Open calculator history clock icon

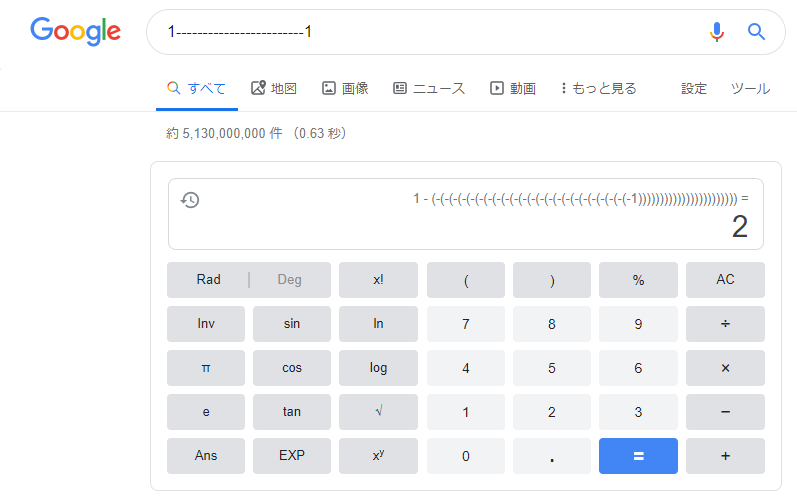(x=190, y=200)
